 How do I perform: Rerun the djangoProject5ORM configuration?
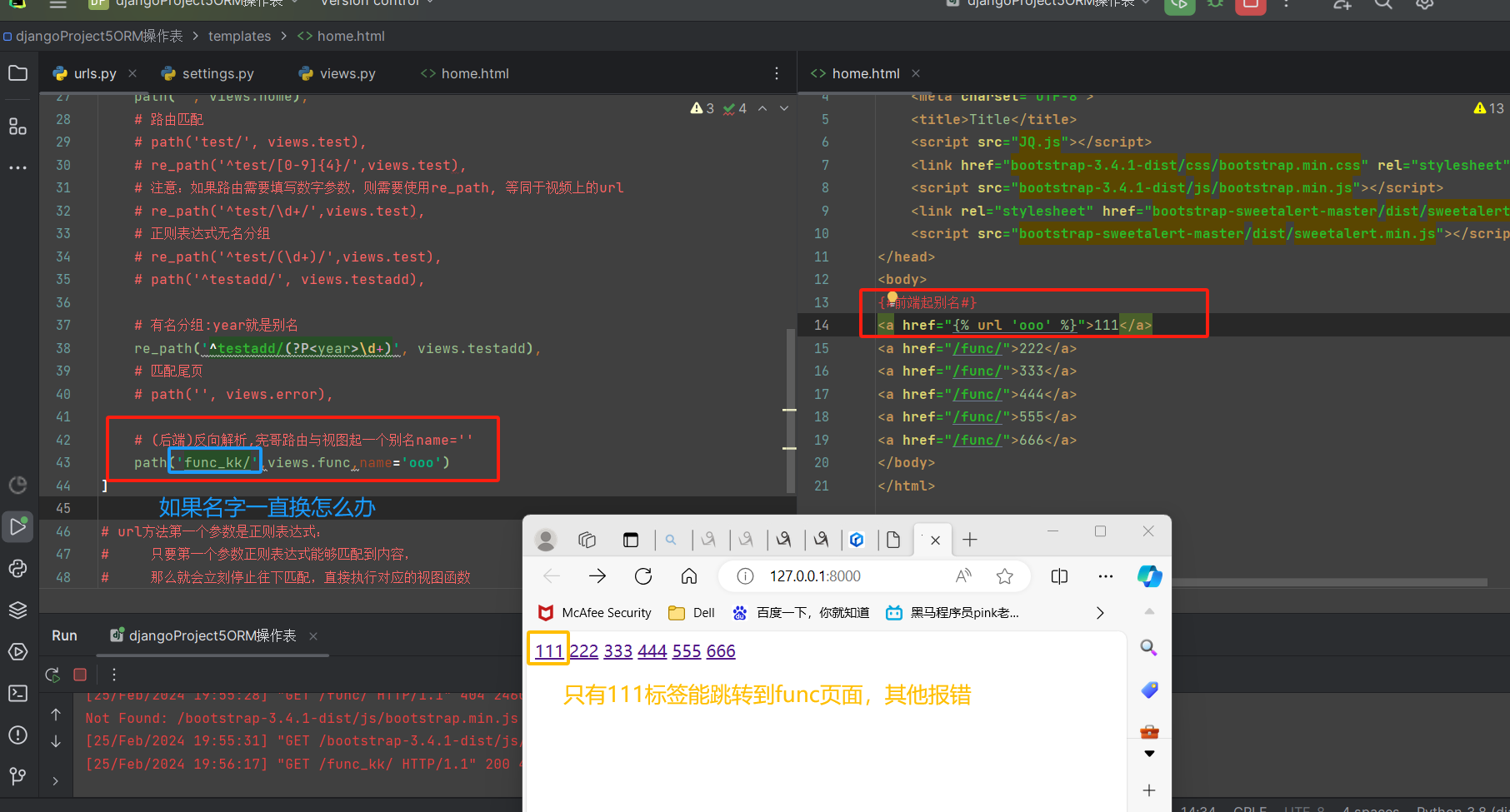52,675
